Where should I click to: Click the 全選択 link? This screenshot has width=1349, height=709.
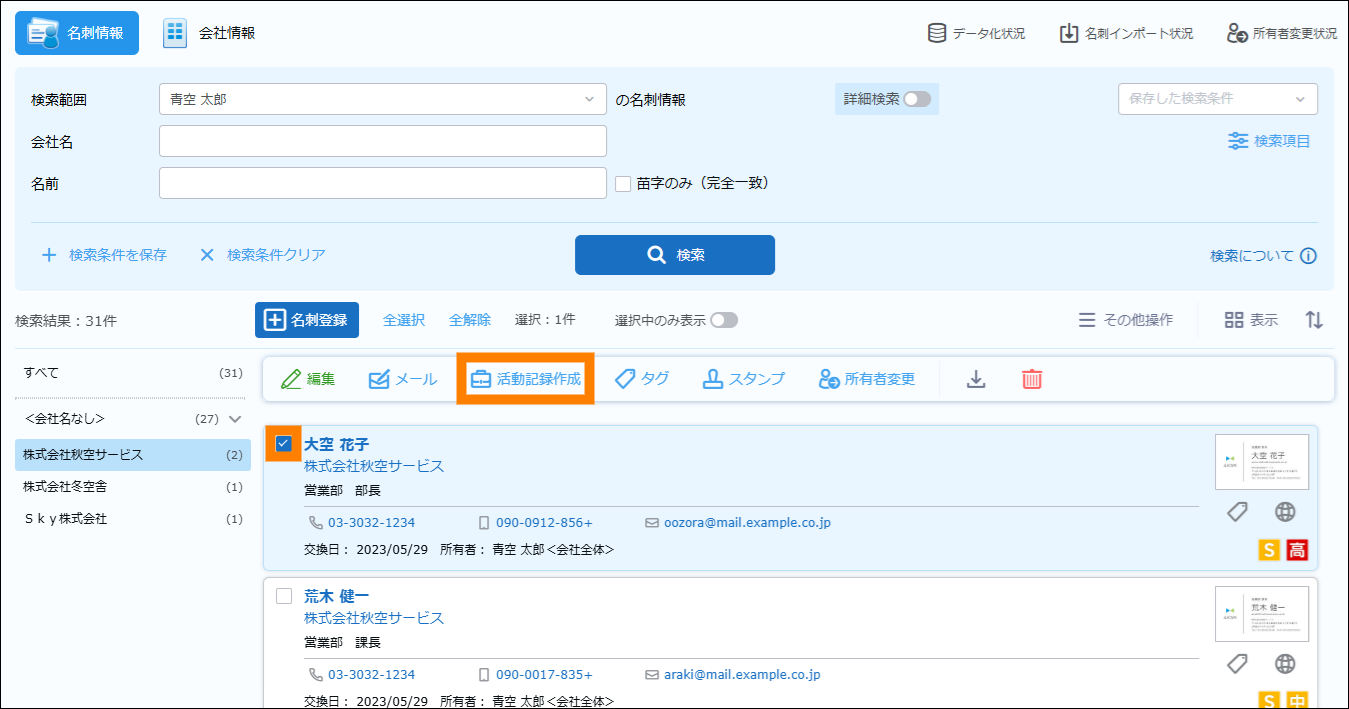pyautogui.click(x=404, y=320)
